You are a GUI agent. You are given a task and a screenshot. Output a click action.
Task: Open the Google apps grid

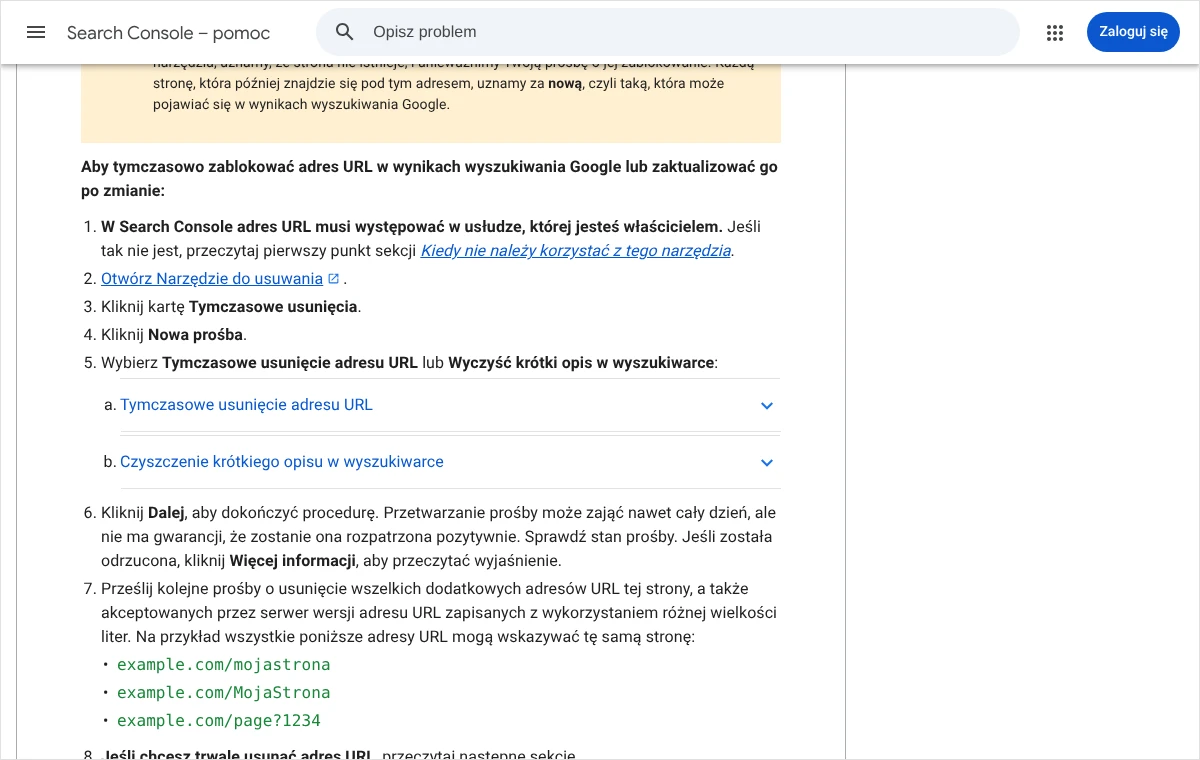[1055, 32]
